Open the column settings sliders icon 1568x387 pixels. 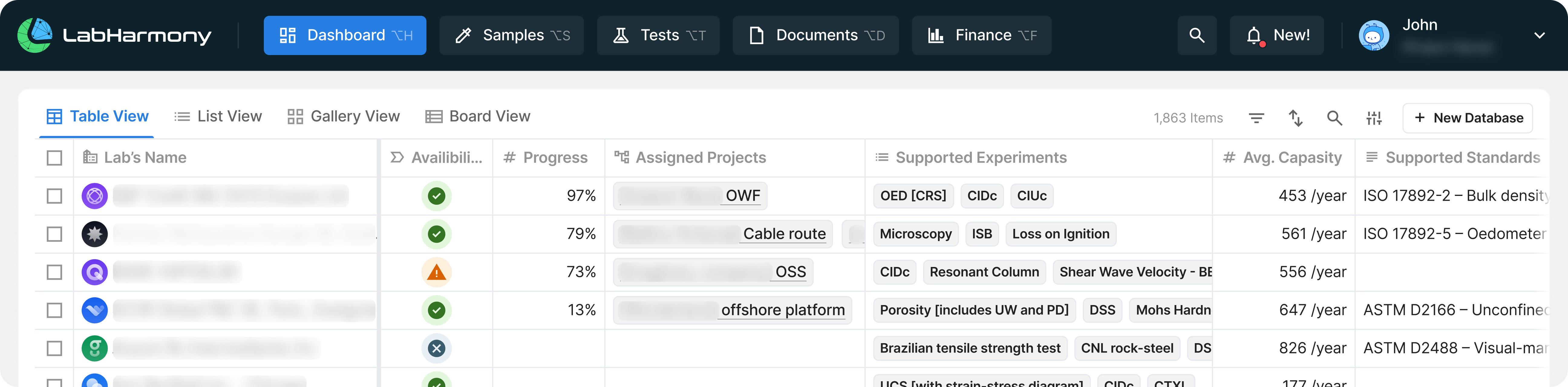pyautogui.click(x=1374, y=118)
